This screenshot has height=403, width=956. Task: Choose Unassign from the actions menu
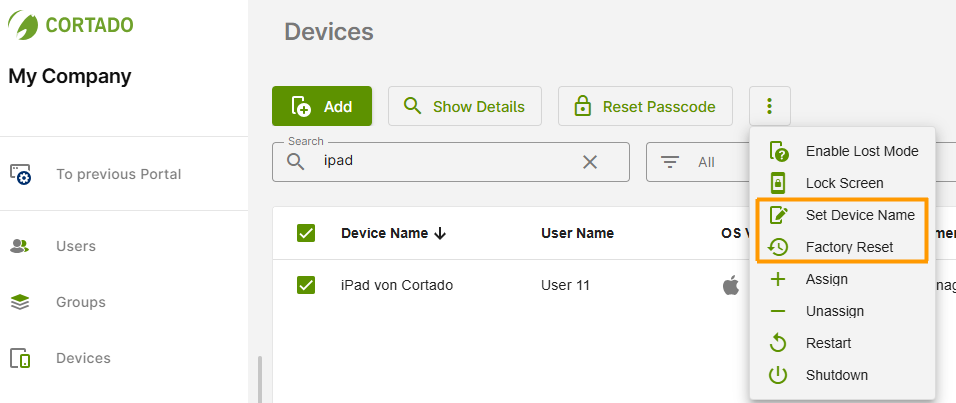tap(834, 311)
